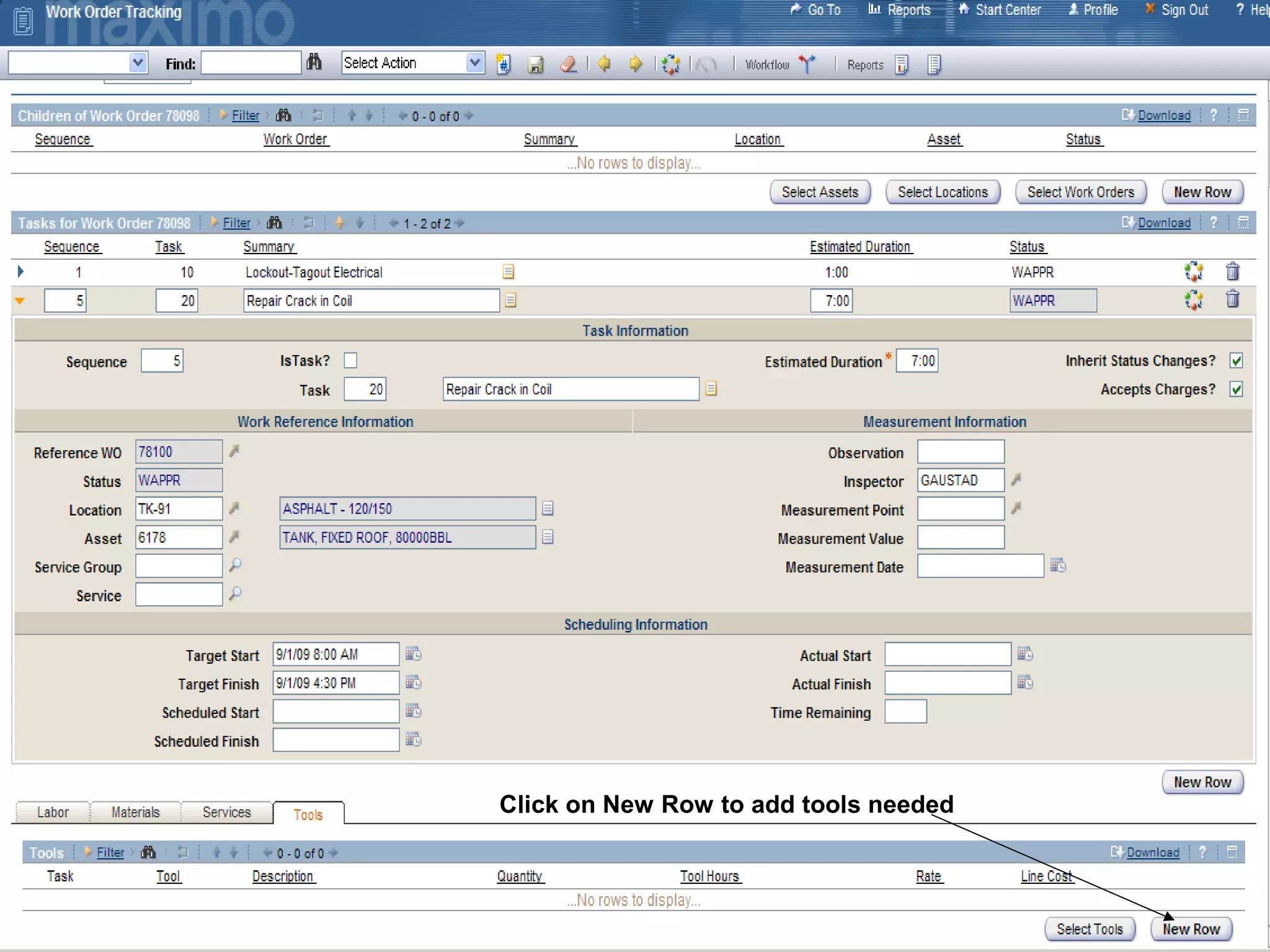Screen dimensions: 1270x952
Task: Open Measurement Date calendar icon
Action: pyautogui.click(x=1058, y=565)
